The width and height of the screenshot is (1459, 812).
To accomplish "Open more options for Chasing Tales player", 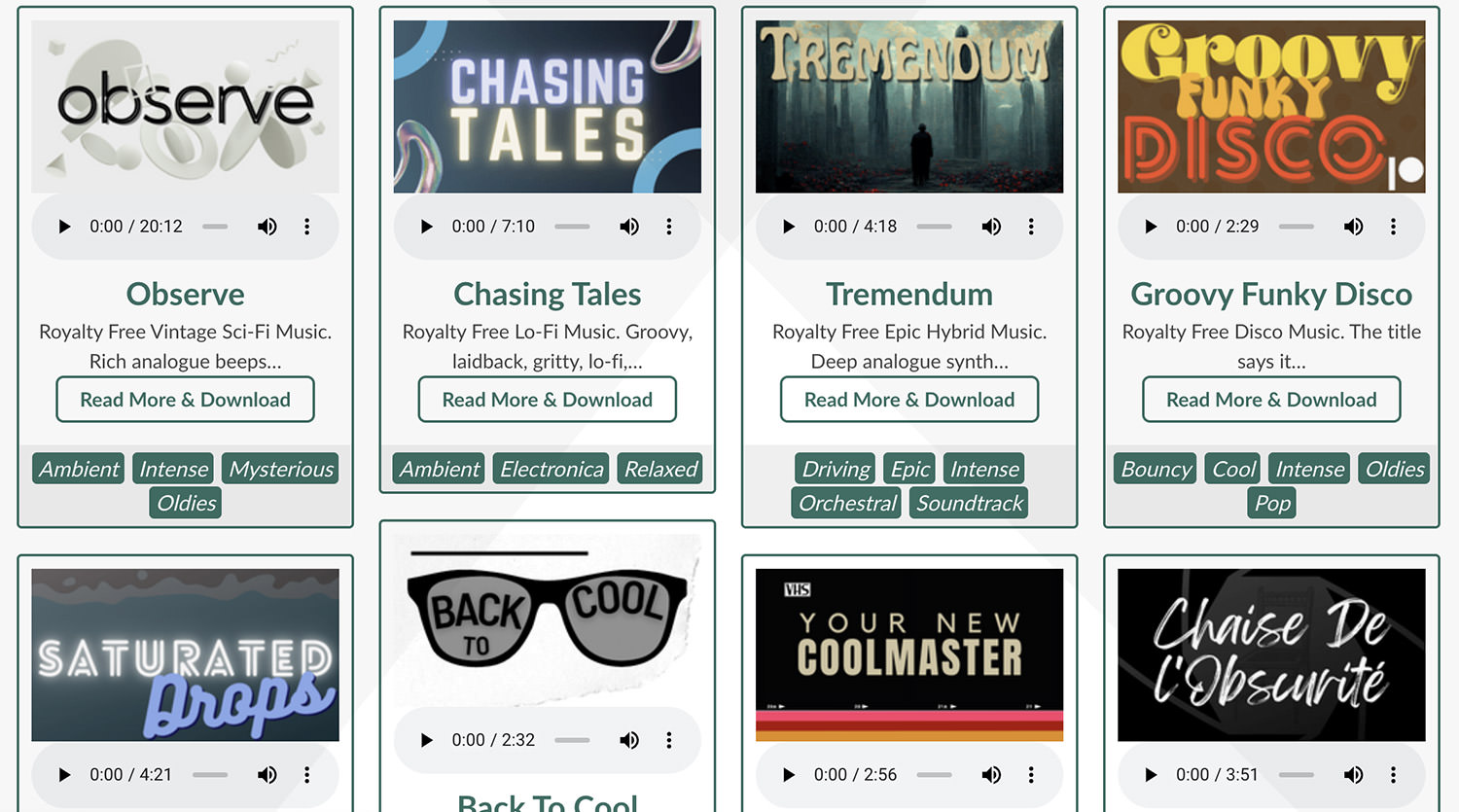I will [669, 227].
